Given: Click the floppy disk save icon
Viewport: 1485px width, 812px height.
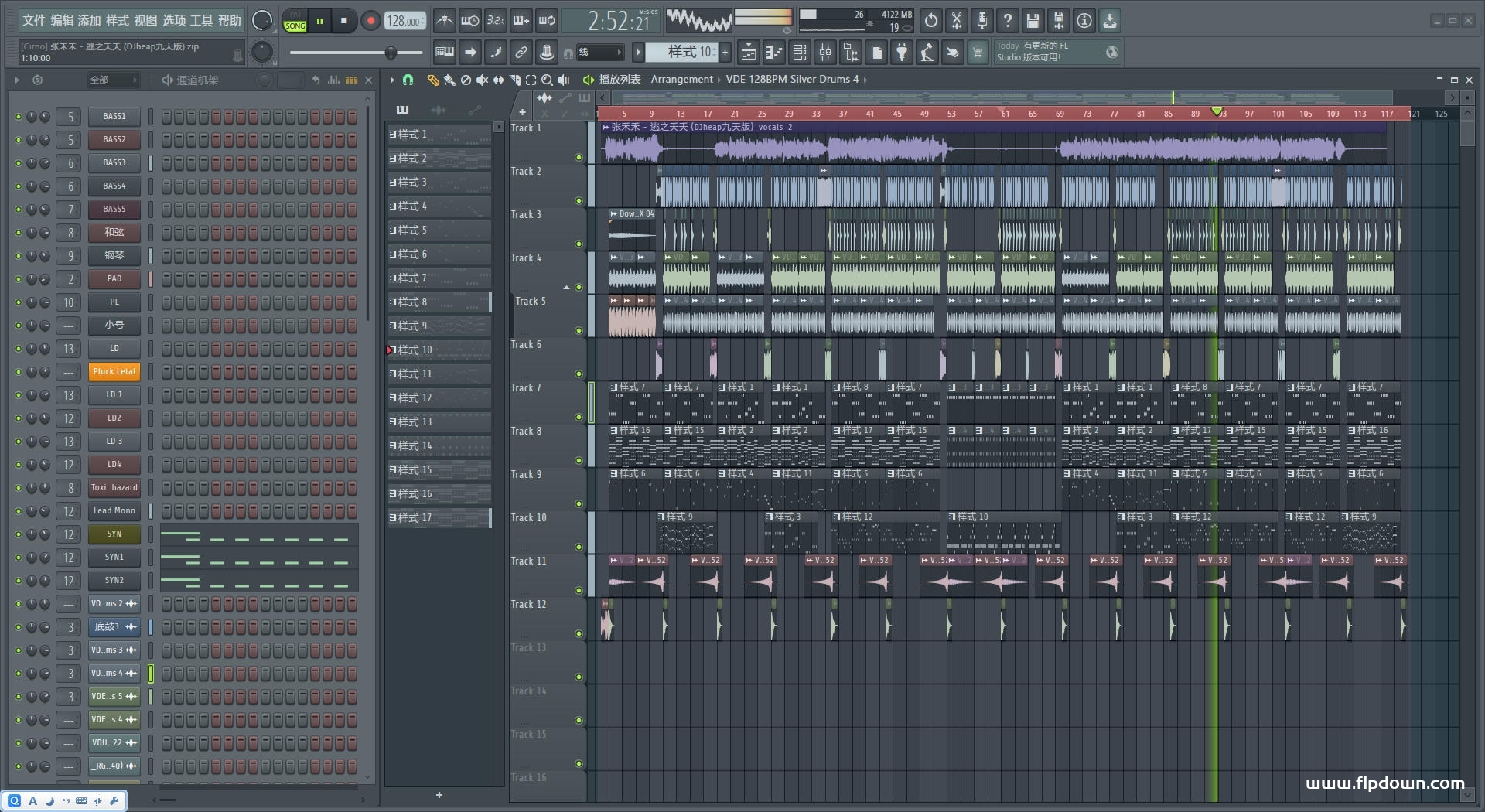Looking at the screenshot, I should tap(1033, 21).
